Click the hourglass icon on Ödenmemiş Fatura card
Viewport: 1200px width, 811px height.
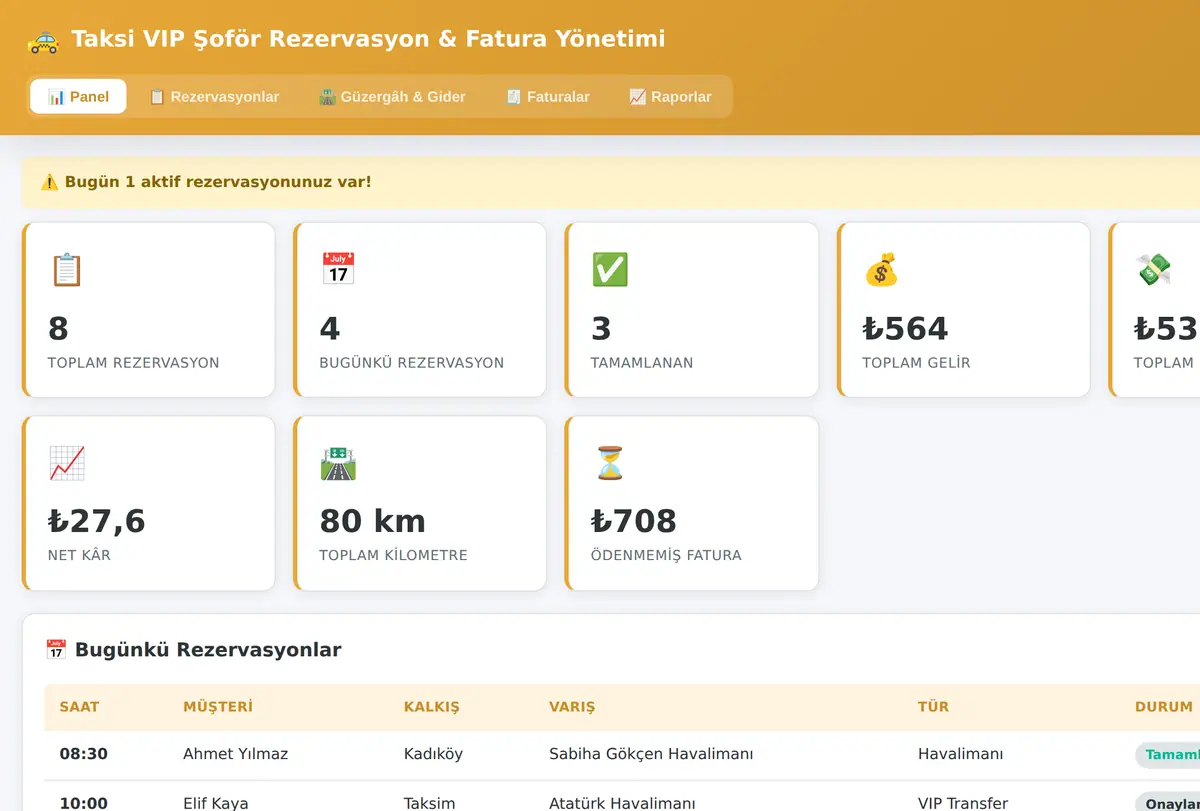tap(610, 463)
